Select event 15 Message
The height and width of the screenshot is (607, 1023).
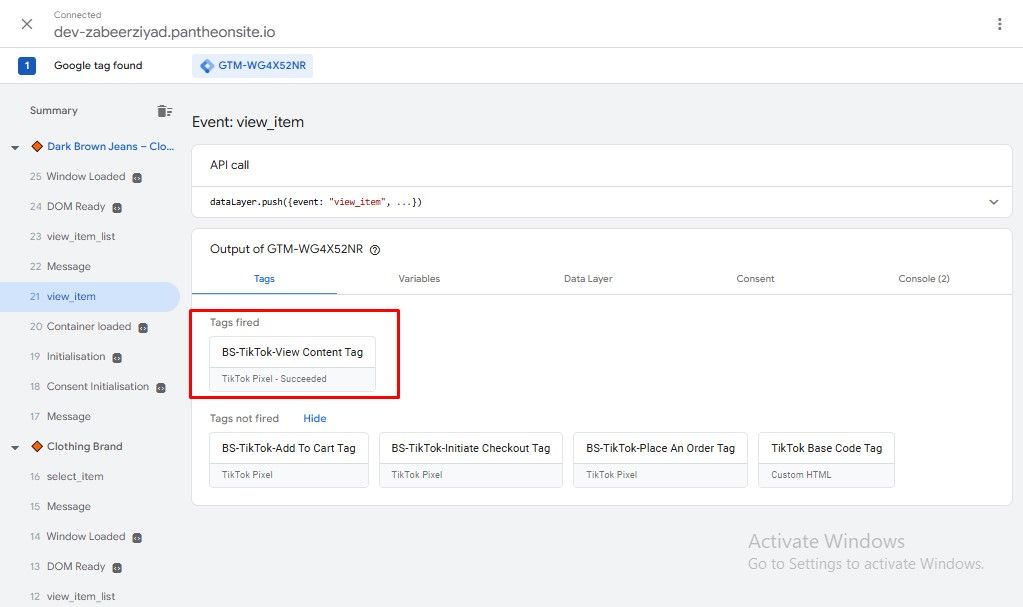60,506
